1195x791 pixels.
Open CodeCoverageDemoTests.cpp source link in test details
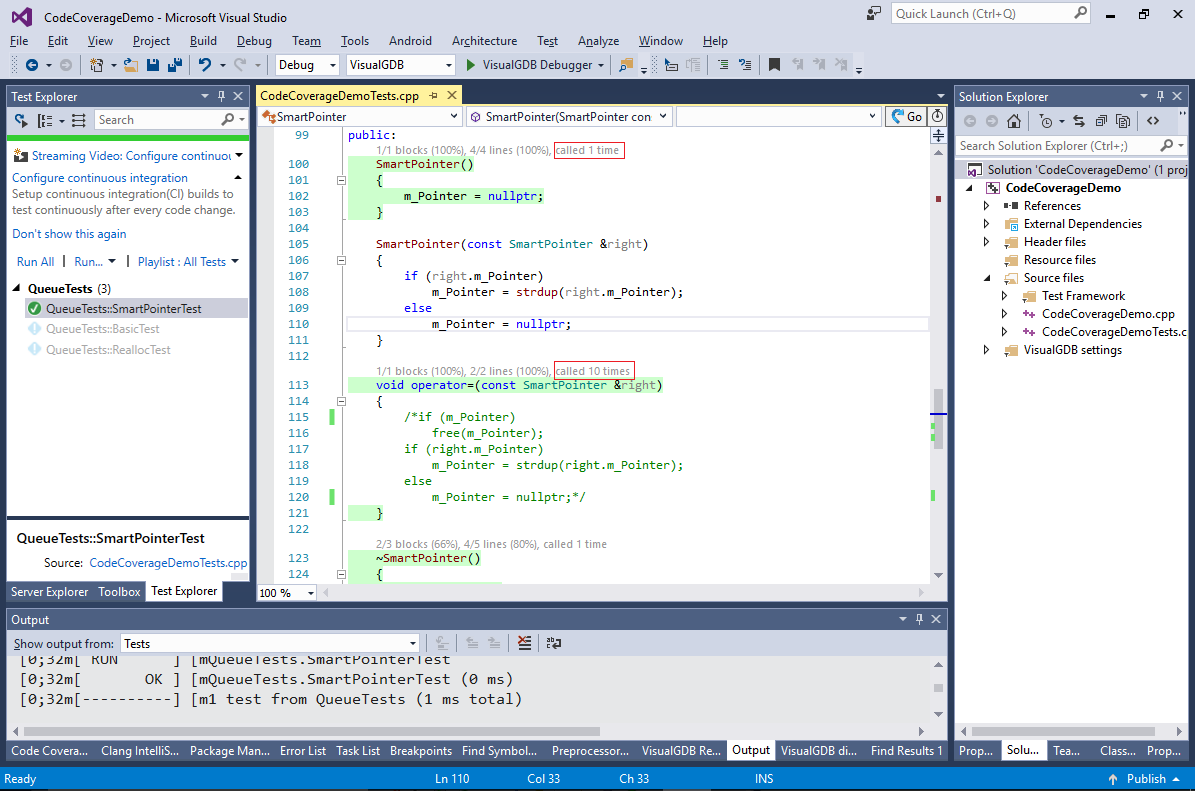click(x=168, y=563)
